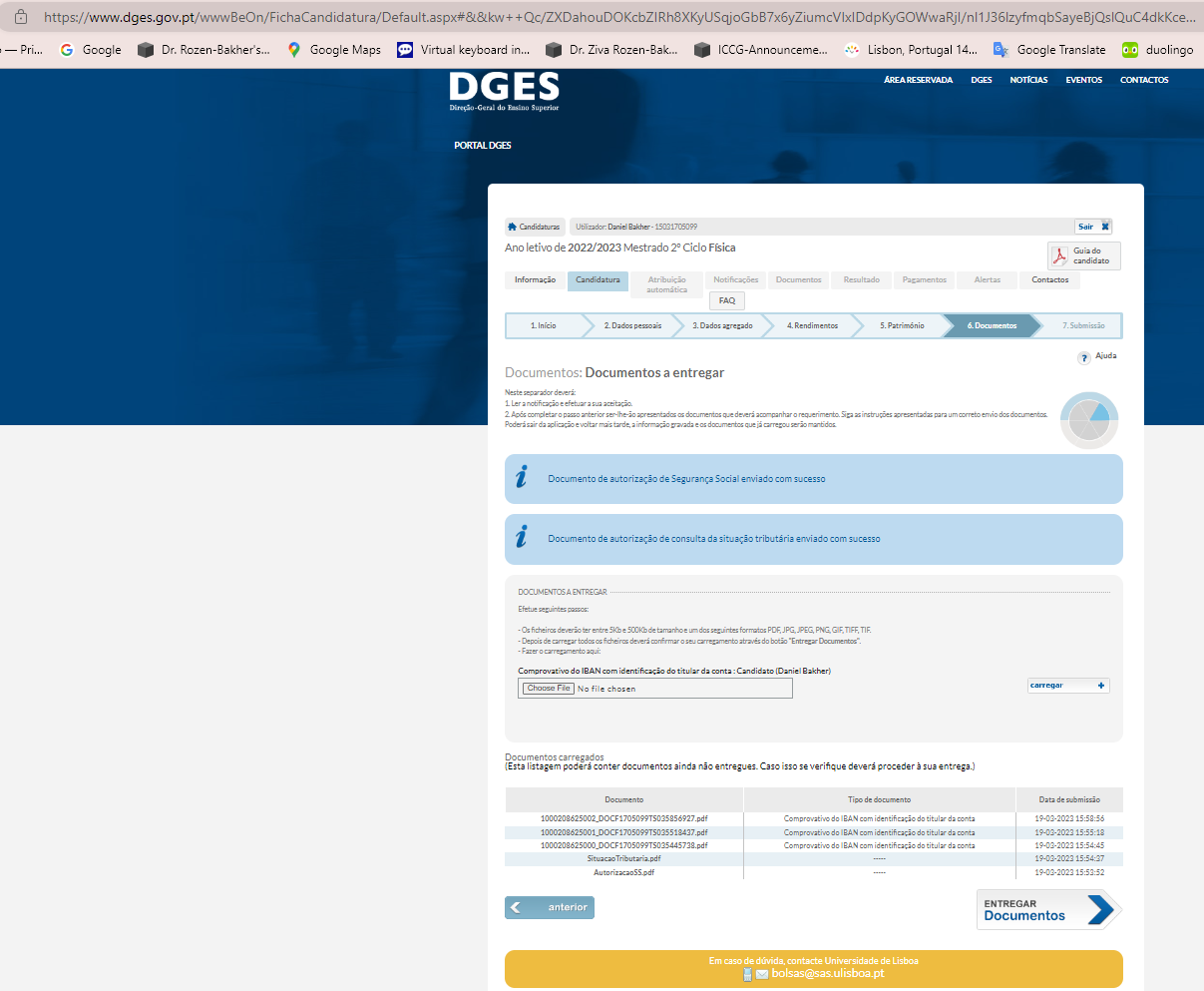Click file 1000208625000_DOCF1705099TS035445738.pdf
Image resolution: width=1204 pixels, height=991 pixels.
624,845
